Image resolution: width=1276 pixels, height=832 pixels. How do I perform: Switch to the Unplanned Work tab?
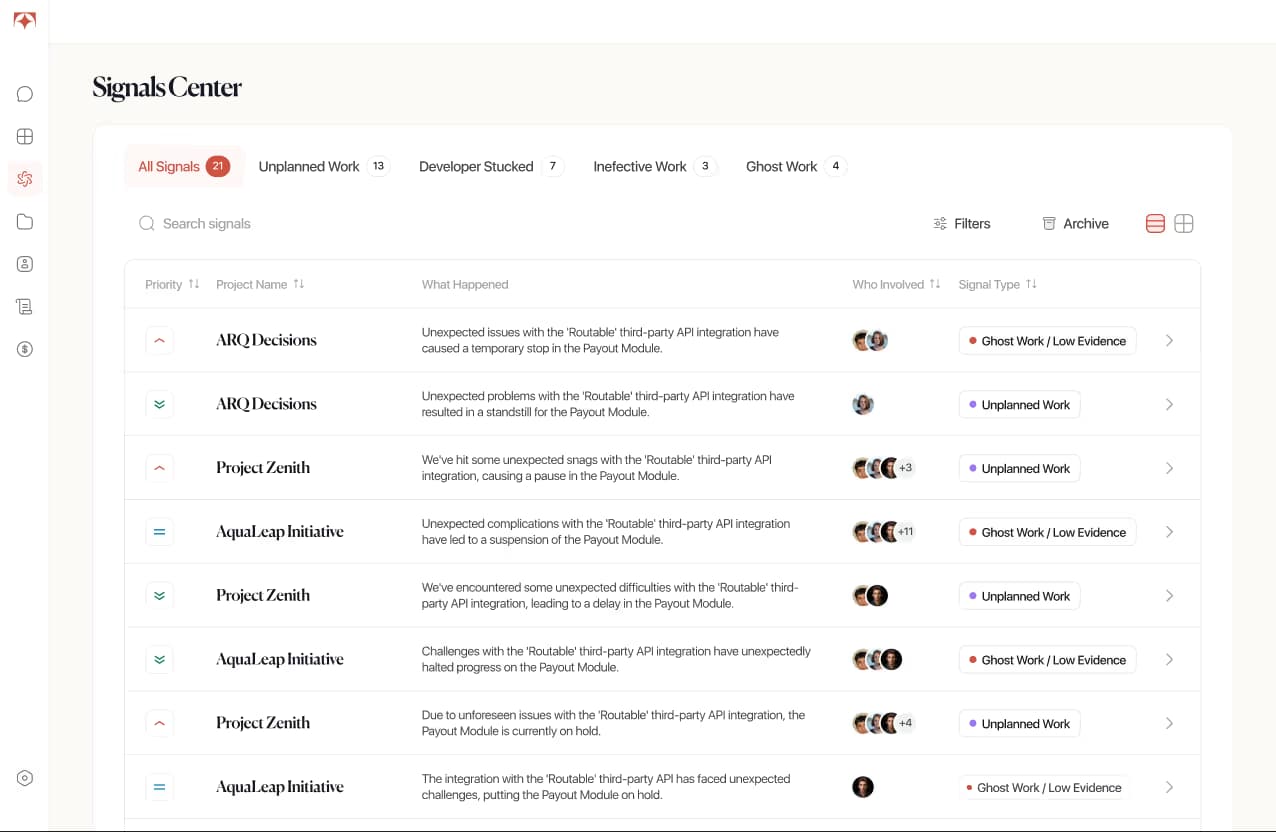point(324,166)
